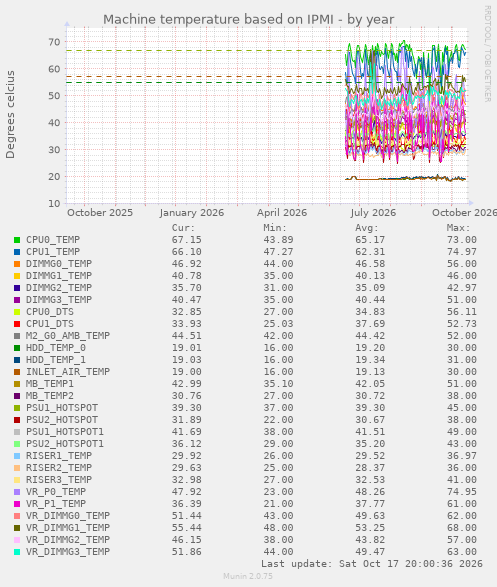Click the 'Last update' timestamp text

(372, 564)
